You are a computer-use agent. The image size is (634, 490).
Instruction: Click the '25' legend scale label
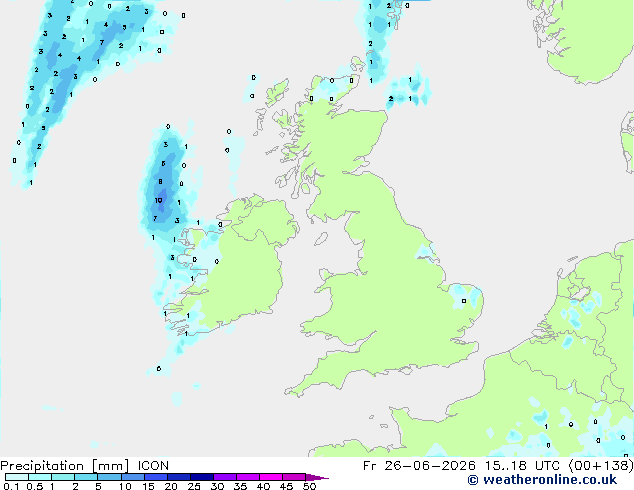pyautogui.click(x=194, y=486)
